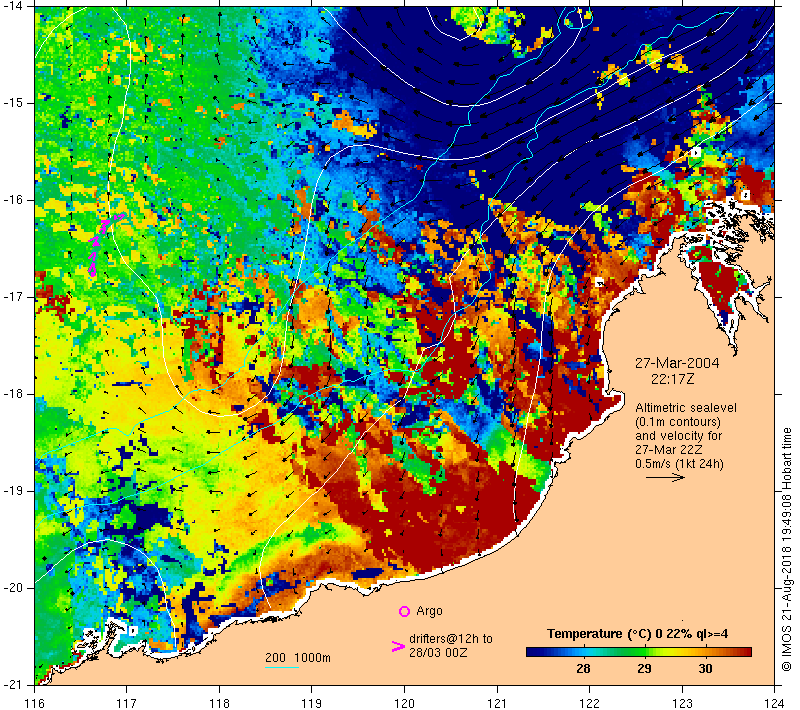Click the '118' longitude axis label

pos(219,703)
